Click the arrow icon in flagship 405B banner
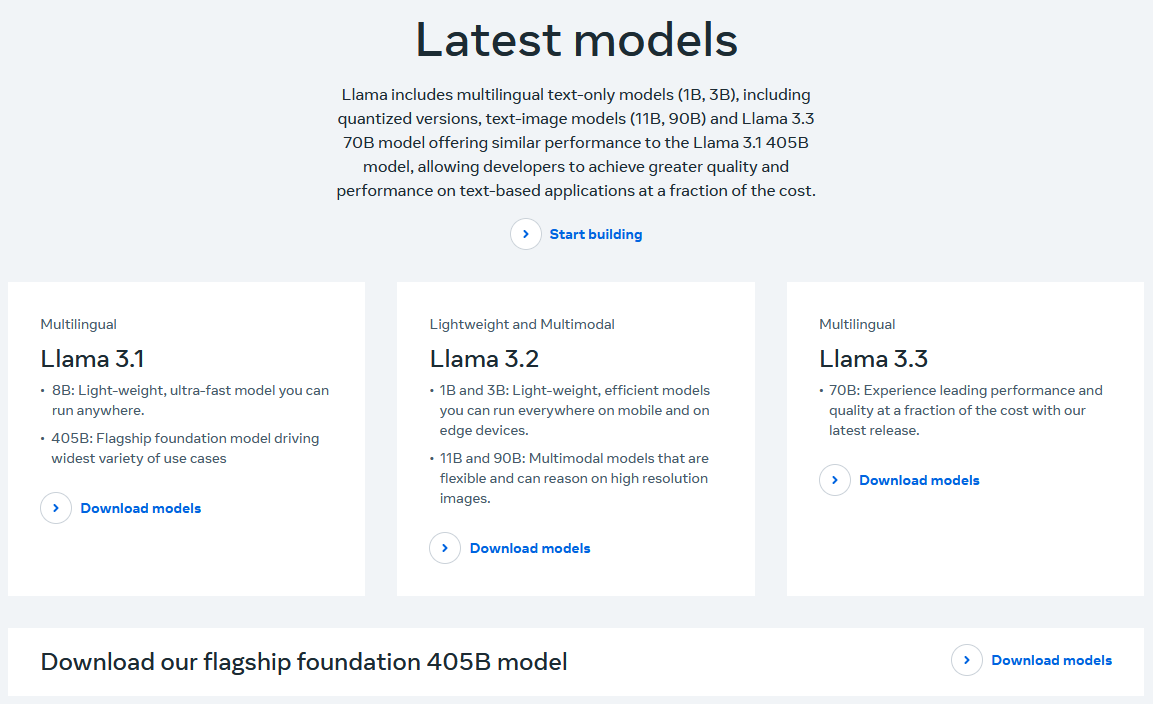1153x704 pixels. (x=967, y=660)
